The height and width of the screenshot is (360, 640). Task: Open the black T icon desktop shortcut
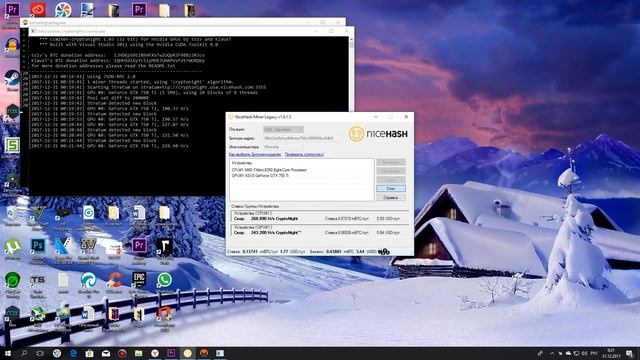coord(164,247)
